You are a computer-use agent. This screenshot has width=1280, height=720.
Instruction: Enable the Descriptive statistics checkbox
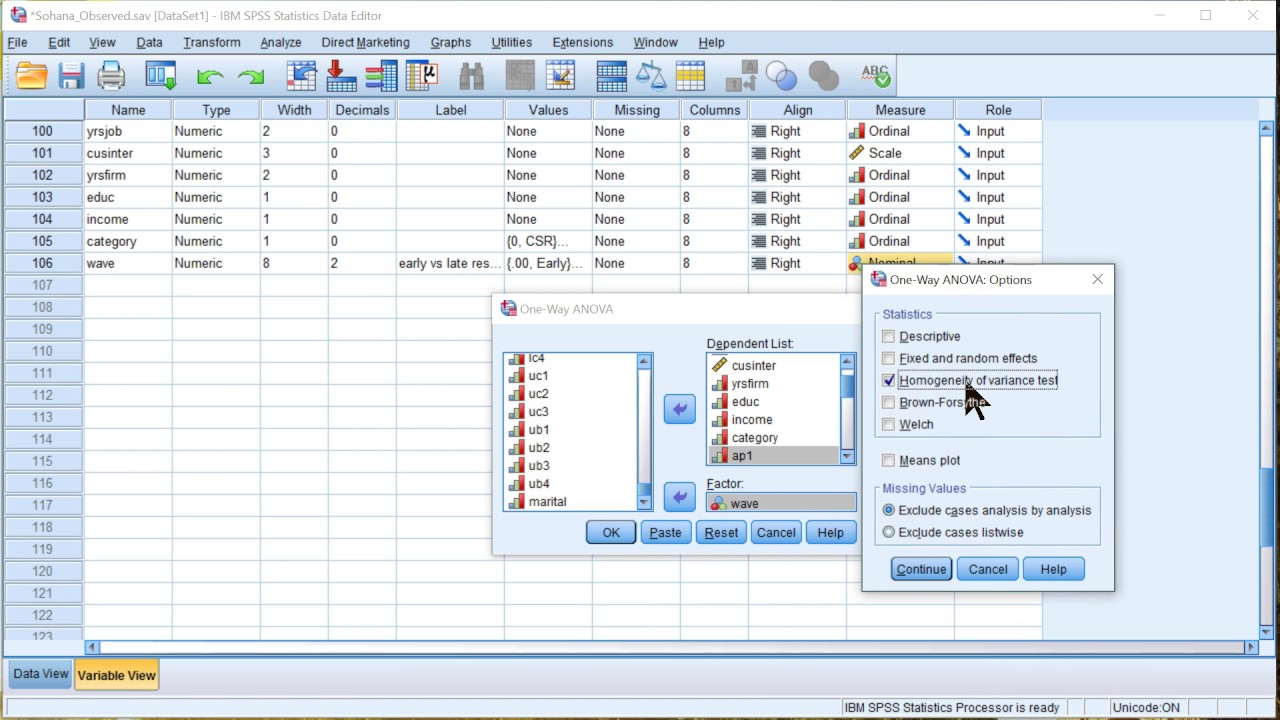(x=888, y=337)
